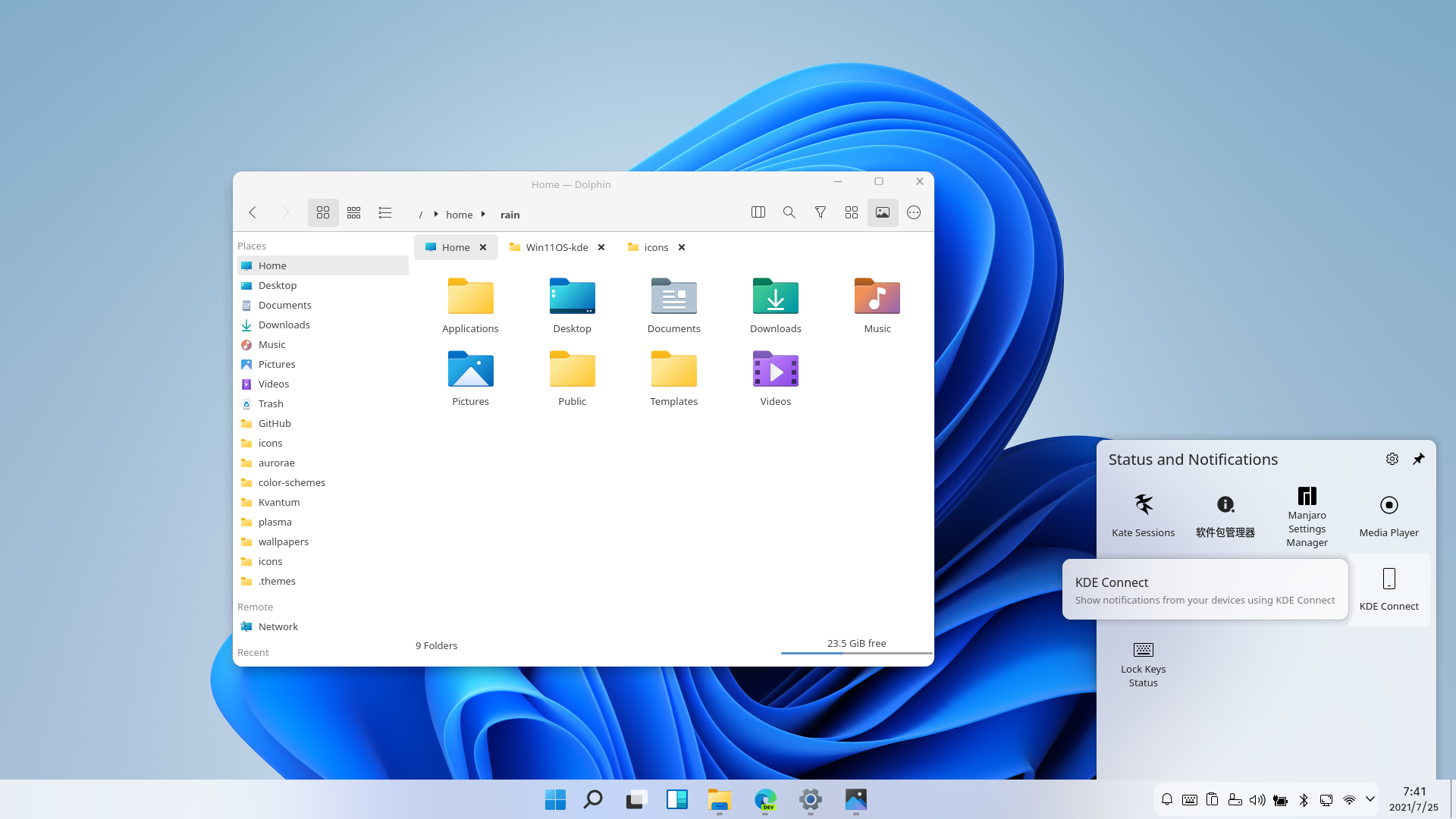Toggle preview thumbnails in Dolphin
Viewport: 1456px width, 819px height.
[882, 212]
